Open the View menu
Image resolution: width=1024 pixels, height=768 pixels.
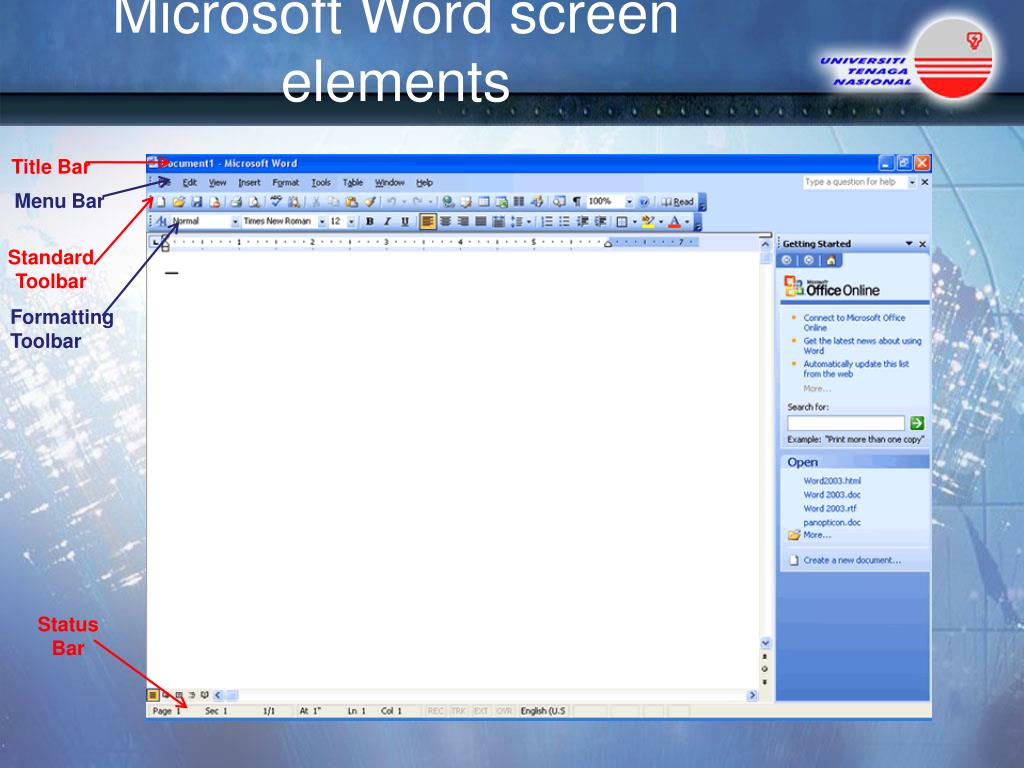(217, 183)
